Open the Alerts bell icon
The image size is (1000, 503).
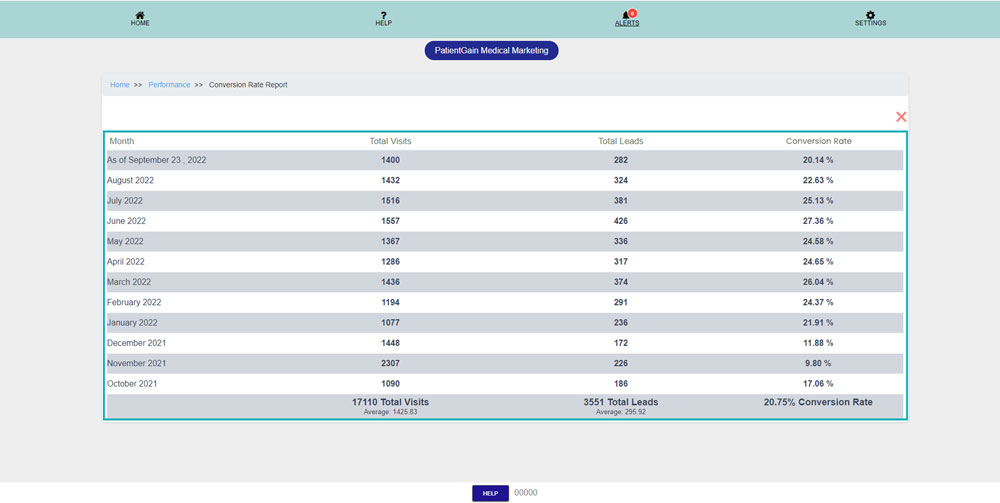(x=627, y=18)
